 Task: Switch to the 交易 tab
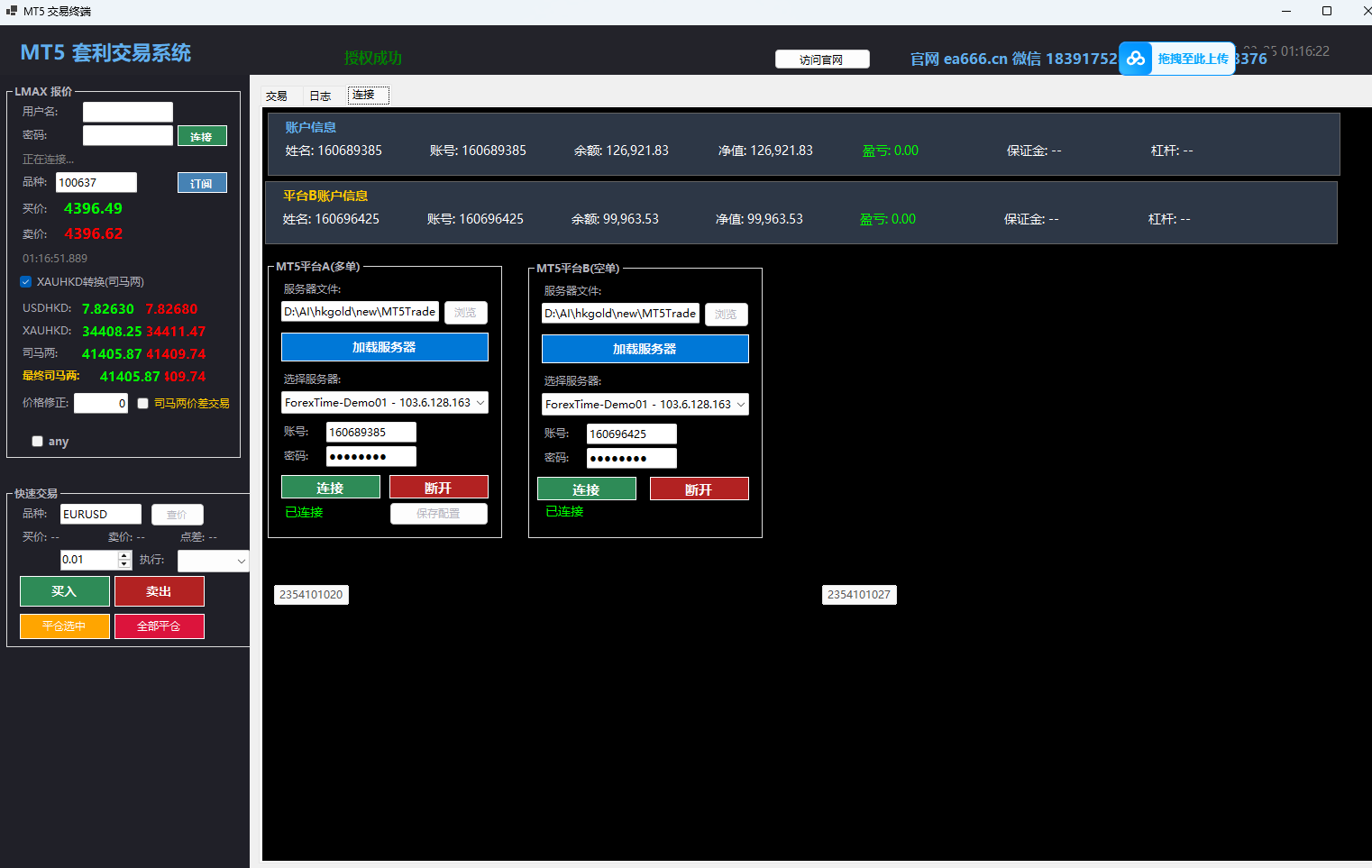coord(277,96)
